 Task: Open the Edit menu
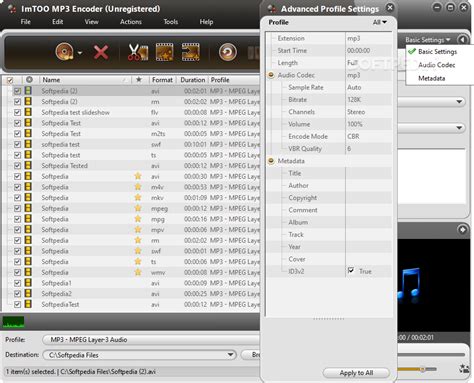(58, 22)
